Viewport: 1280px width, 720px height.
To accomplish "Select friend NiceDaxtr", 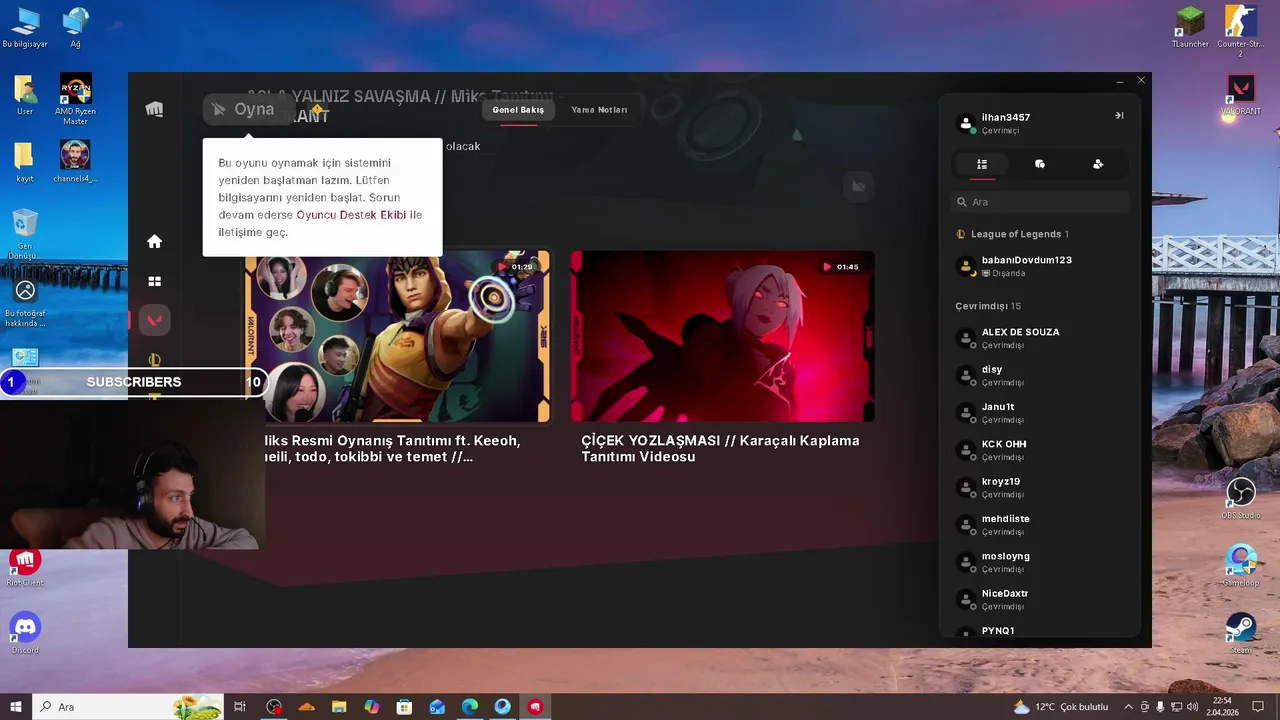I will [x=1040, y=599].
